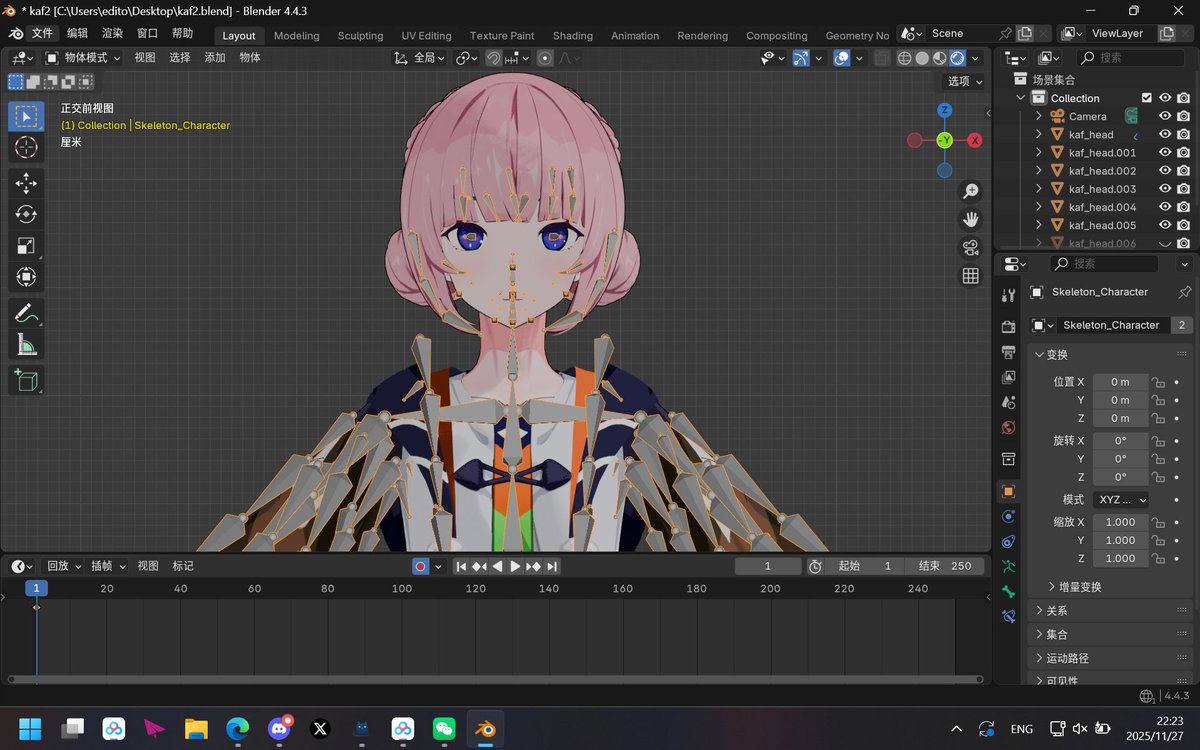Screen dimensions: 1200x750
Task: Open the World properties tab icon
Action: (1008, 427)
